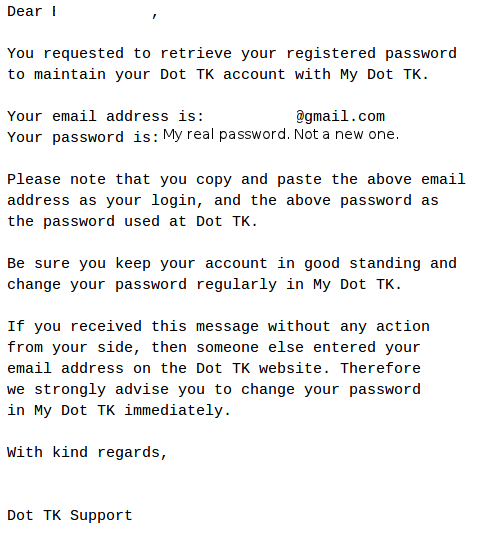Screen dimensions: 480x545
Task: Click "If you received this message" line
Action: [x=218, y=327]
